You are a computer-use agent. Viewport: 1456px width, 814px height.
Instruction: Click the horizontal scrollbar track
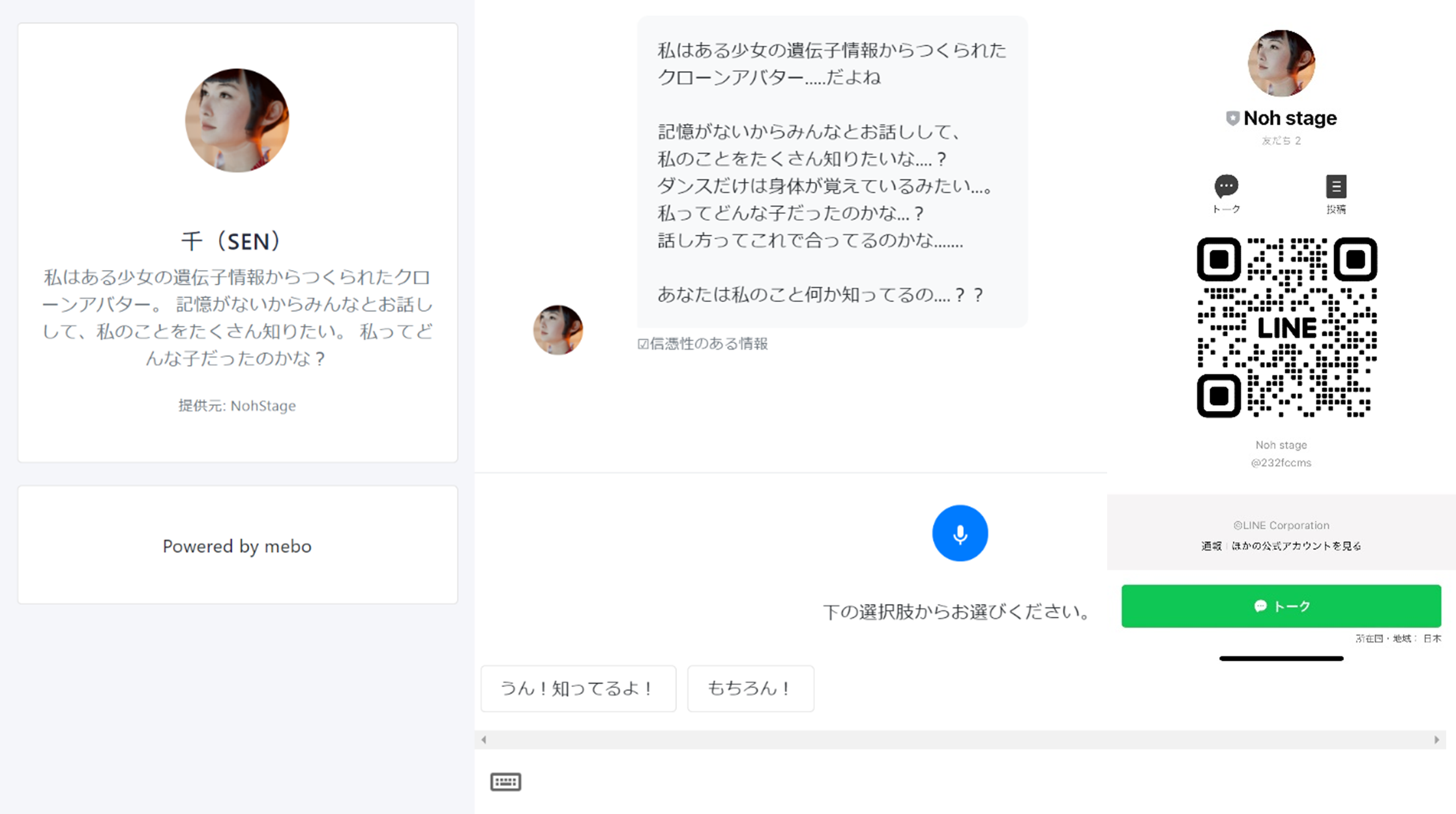958,740
